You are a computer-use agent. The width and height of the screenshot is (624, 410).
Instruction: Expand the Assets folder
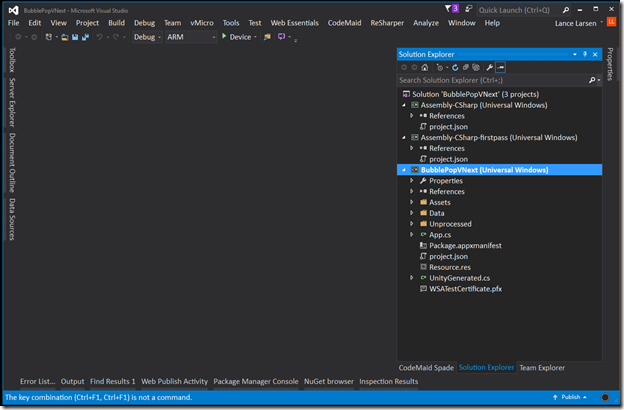point(412,202)
